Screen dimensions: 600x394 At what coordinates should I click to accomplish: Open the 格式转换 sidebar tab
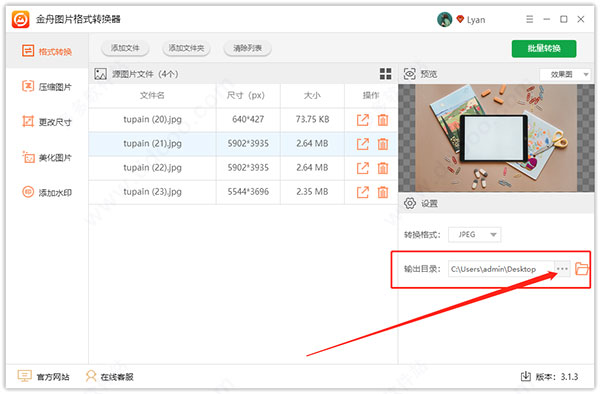click(47, 51)
